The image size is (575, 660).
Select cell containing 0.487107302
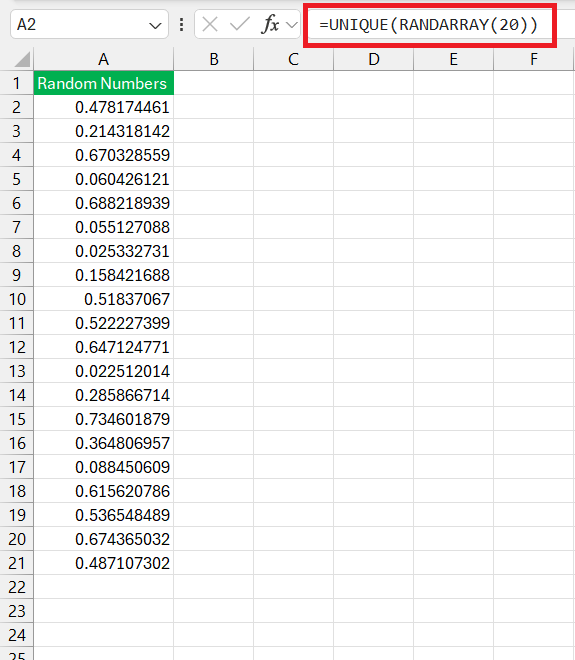104,563
